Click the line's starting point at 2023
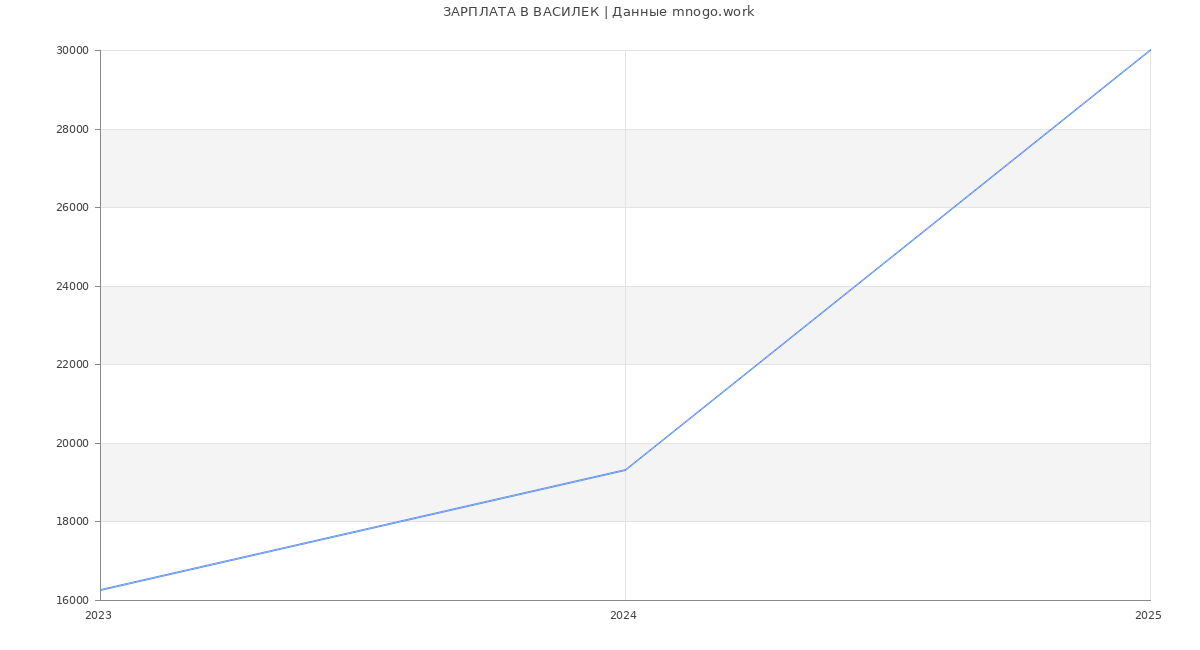 pos(101,590)
